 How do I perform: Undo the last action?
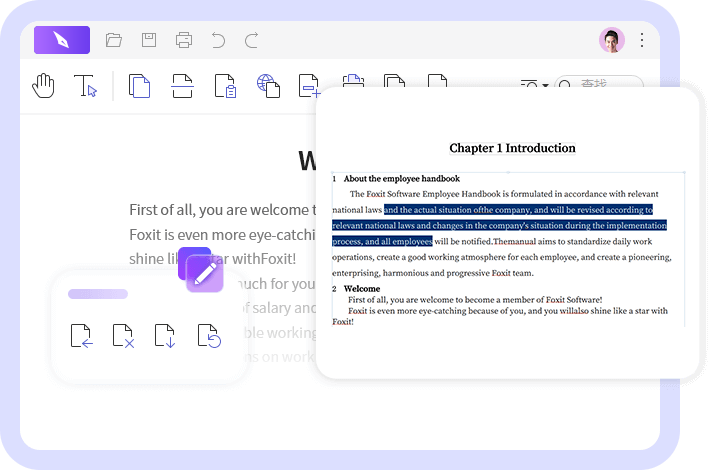(x=218, y=40)
